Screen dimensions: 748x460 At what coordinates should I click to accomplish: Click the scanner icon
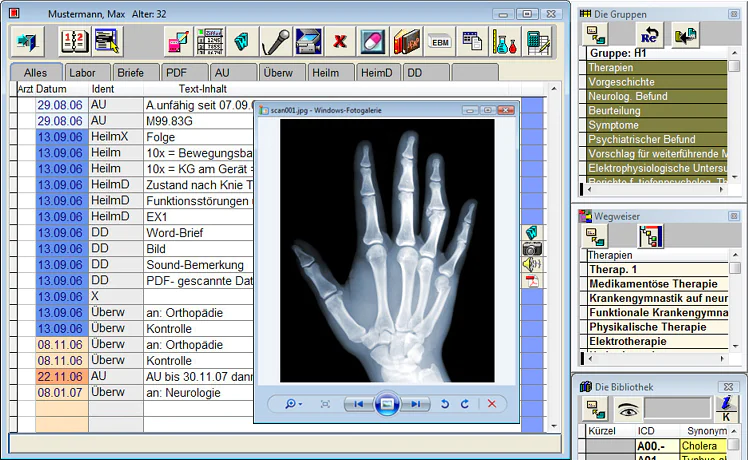tap(308, 42)
